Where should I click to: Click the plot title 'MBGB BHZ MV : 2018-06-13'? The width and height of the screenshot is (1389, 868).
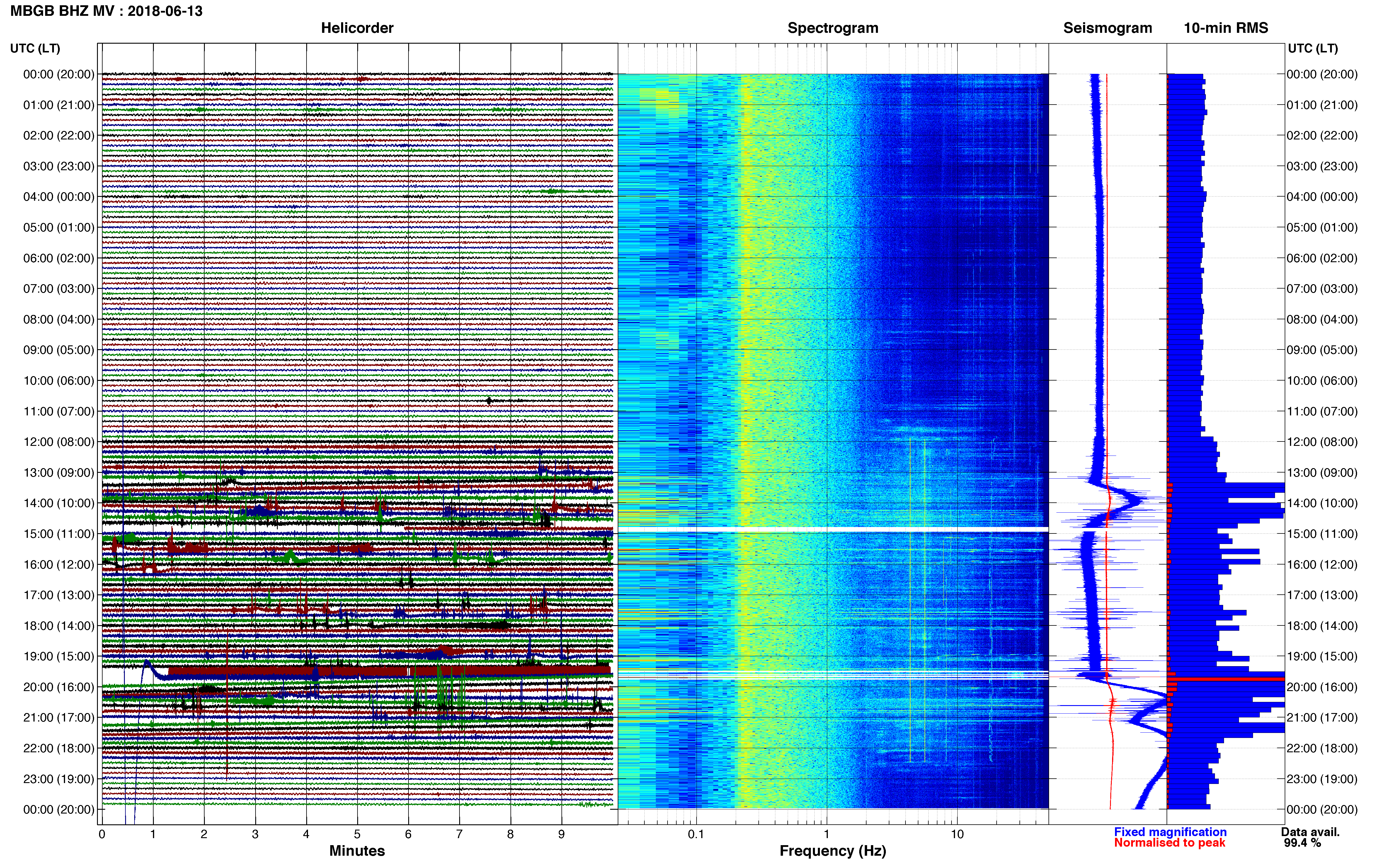pyautogui.click(x=106, y=11)
